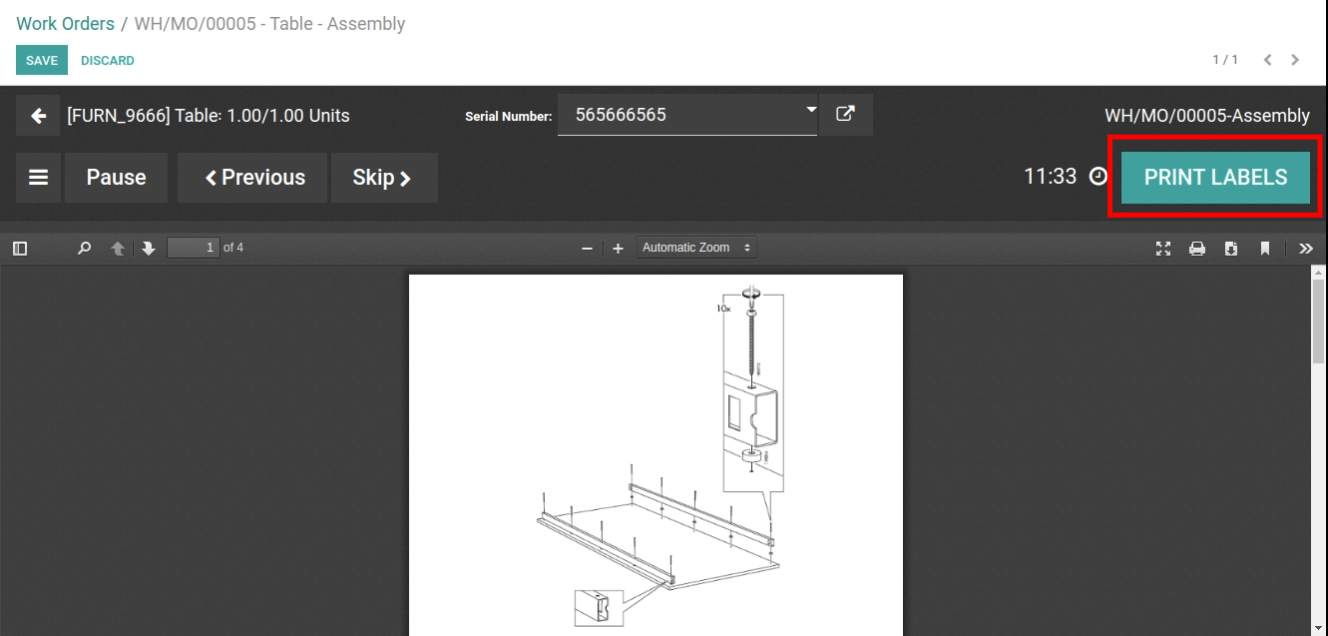Print the assembly instructions document
Image resolution: width=1328 pixels, height=636 pixels.
pyautogui.click(x=1197, y=248)
